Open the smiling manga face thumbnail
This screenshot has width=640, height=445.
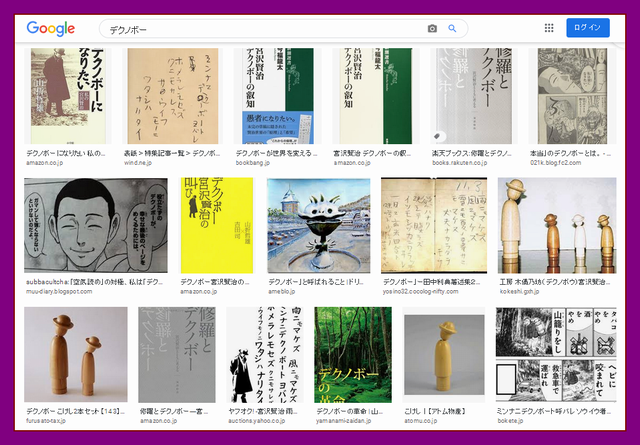[x=96, y=225]
